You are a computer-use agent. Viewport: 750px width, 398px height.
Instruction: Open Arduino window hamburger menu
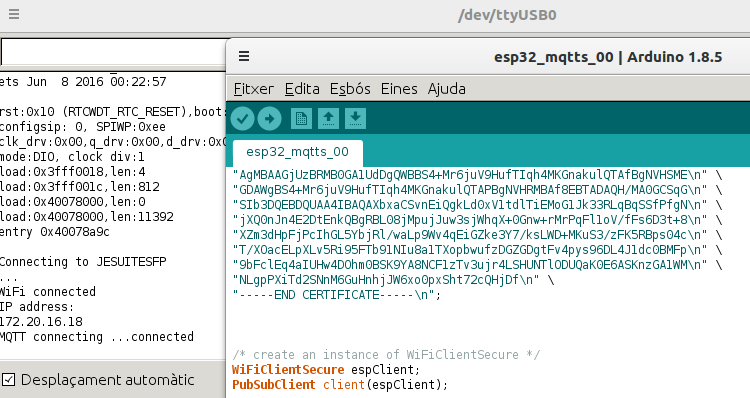click(x=244, y=56)
